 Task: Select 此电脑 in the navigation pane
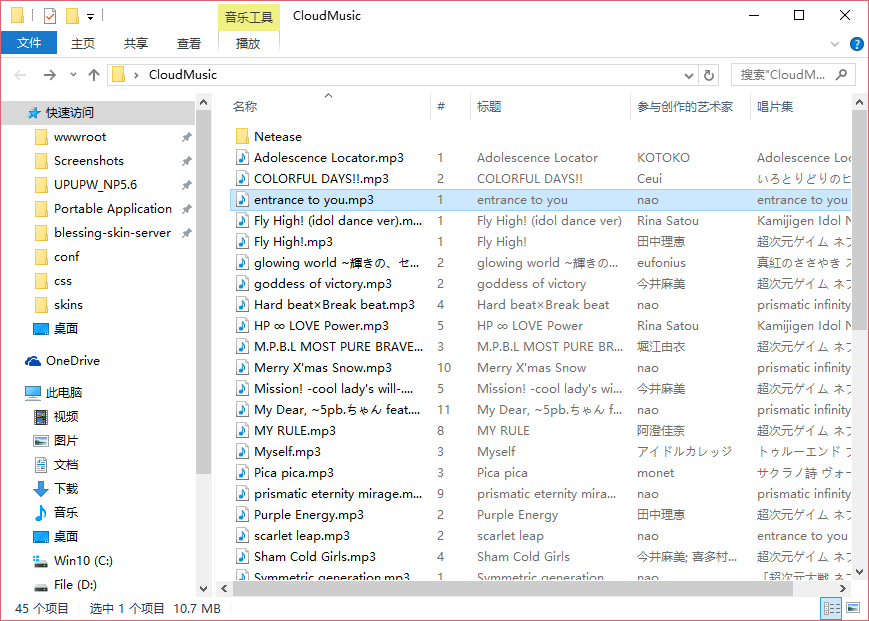coord(64,393)
